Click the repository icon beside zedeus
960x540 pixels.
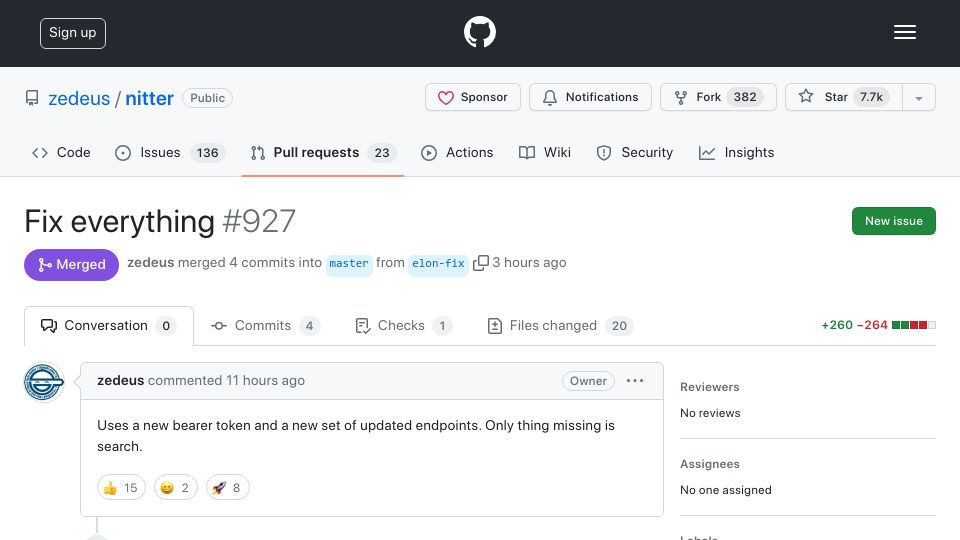[x=32, y=98]
